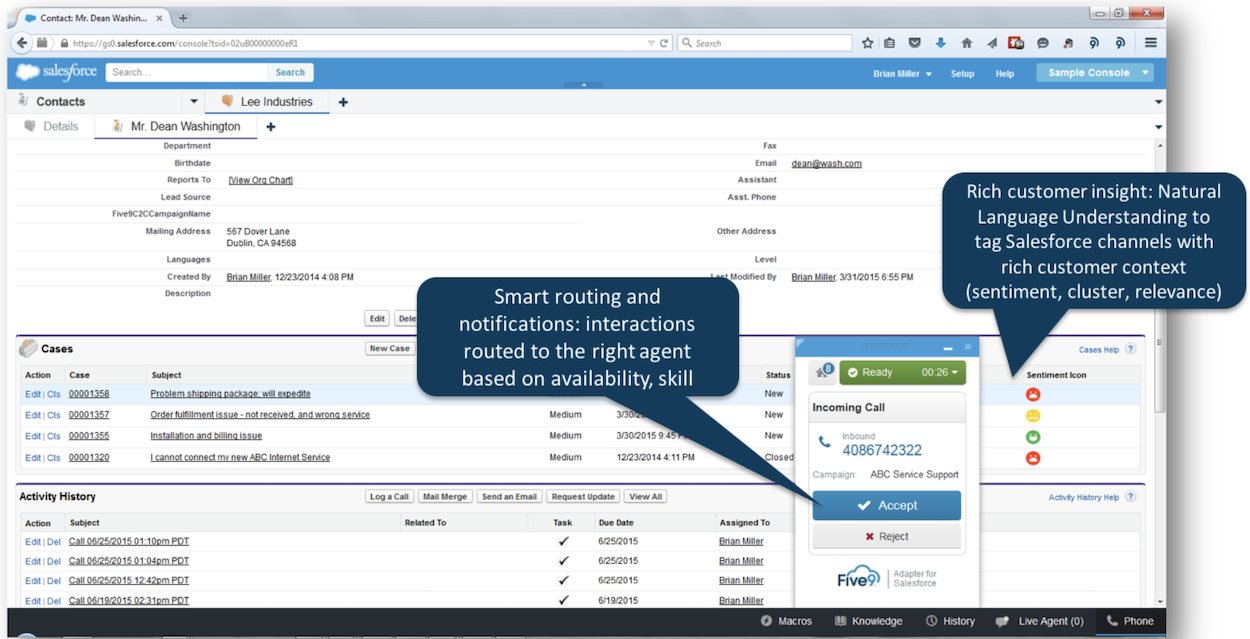Click the browser search box
Image resolution: width=1250 pixels, height=639 pixels.
[764, 43]
